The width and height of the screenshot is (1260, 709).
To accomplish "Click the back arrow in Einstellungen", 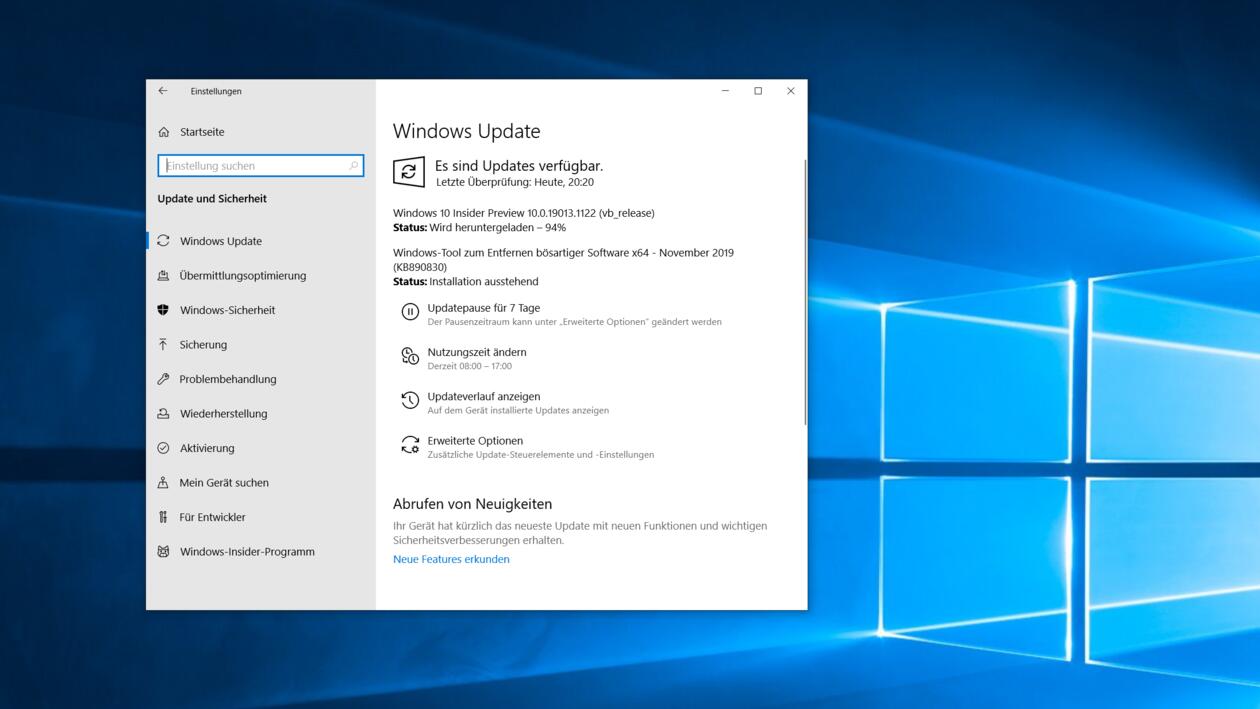I will (x=163, y=91).
